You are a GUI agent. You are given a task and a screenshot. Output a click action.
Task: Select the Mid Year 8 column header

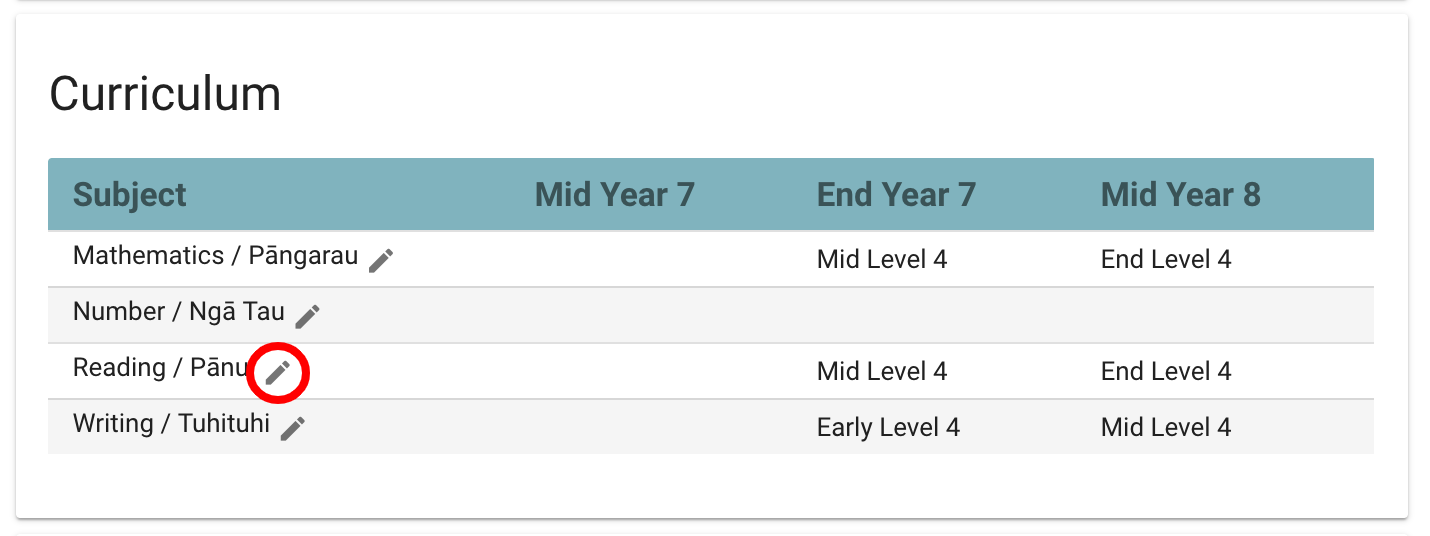1180,194
